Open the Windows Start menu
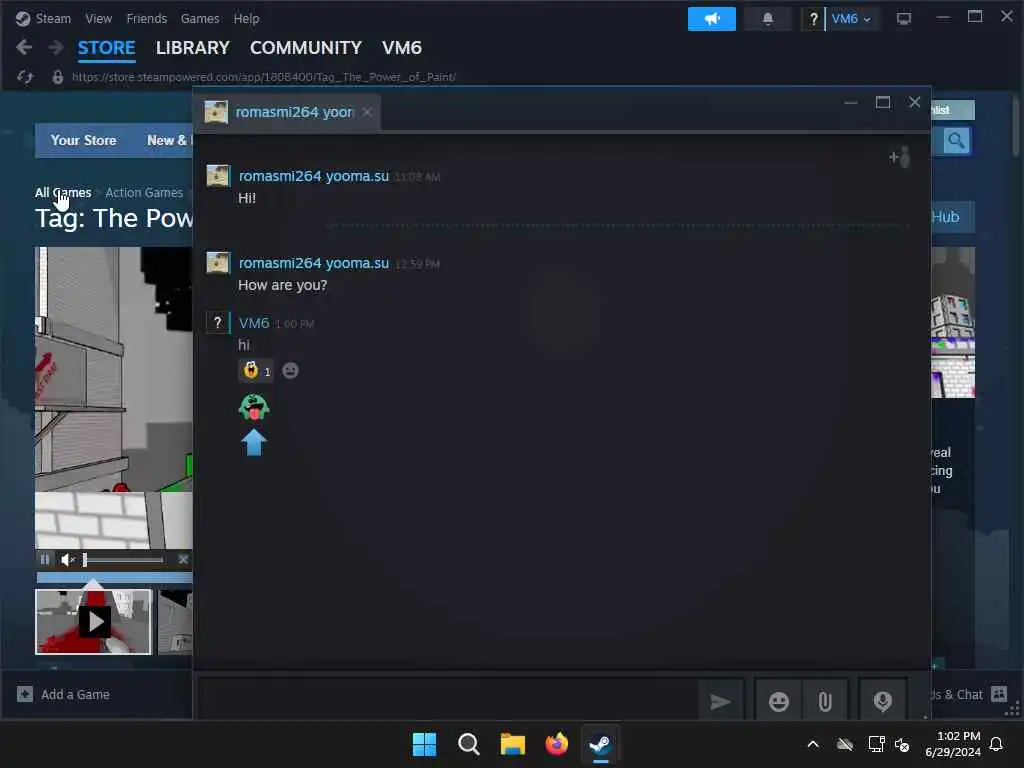 click(x=424, y=744)
